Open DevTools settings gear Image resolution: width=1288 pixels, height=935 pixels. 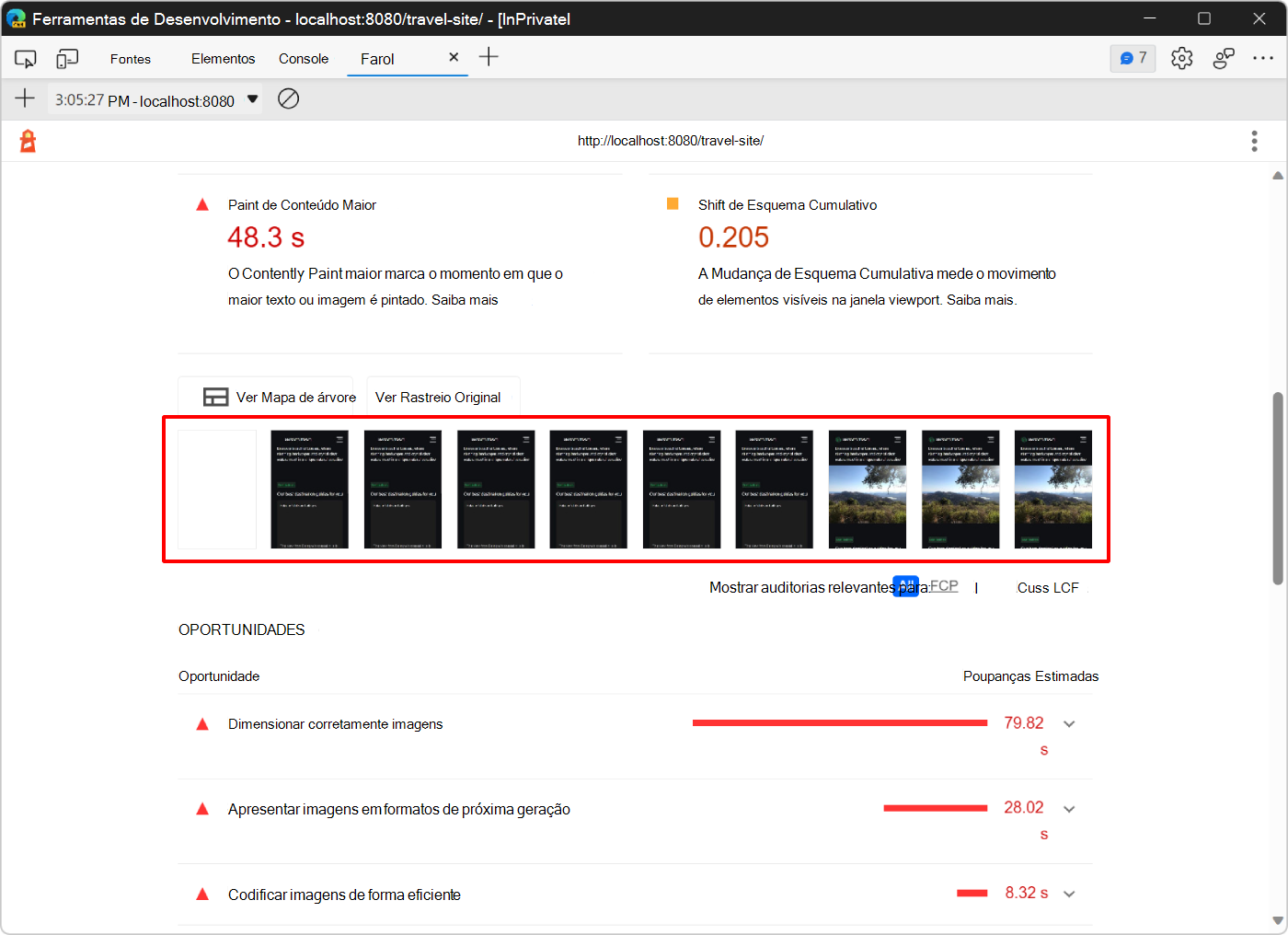coord(1181,59)
